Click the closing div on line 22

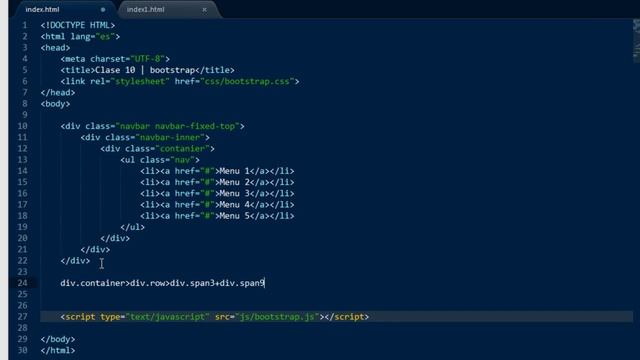pyautogui.click(x=75, y=261)
